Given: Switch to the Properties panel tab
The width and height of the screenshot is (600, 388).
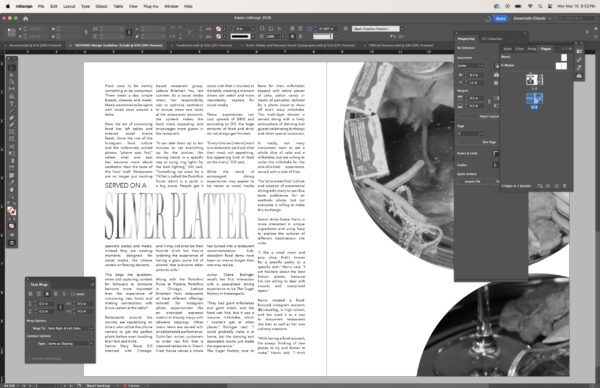Looking at the screenshot, I should (466, 39).
